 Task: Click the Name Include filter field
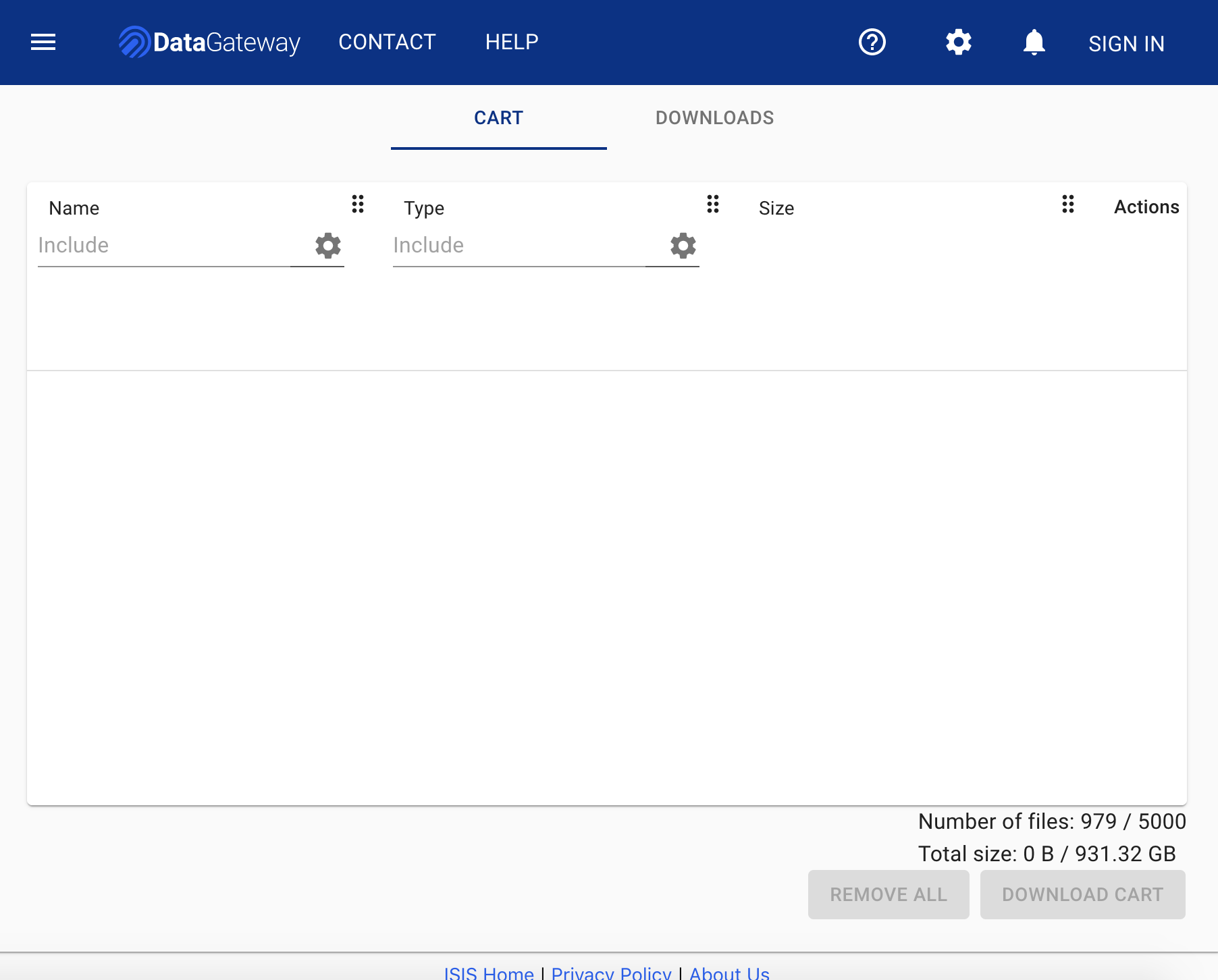[155, 246]
